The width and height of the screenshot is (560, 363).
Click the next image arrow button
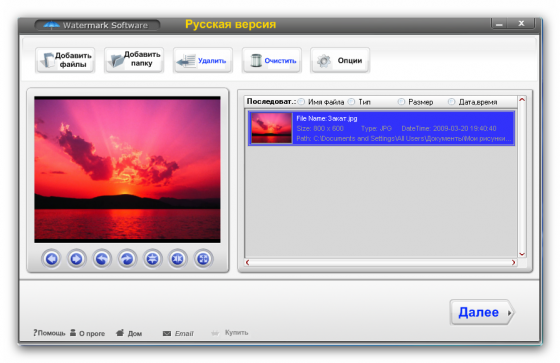[x=76, y=259]
